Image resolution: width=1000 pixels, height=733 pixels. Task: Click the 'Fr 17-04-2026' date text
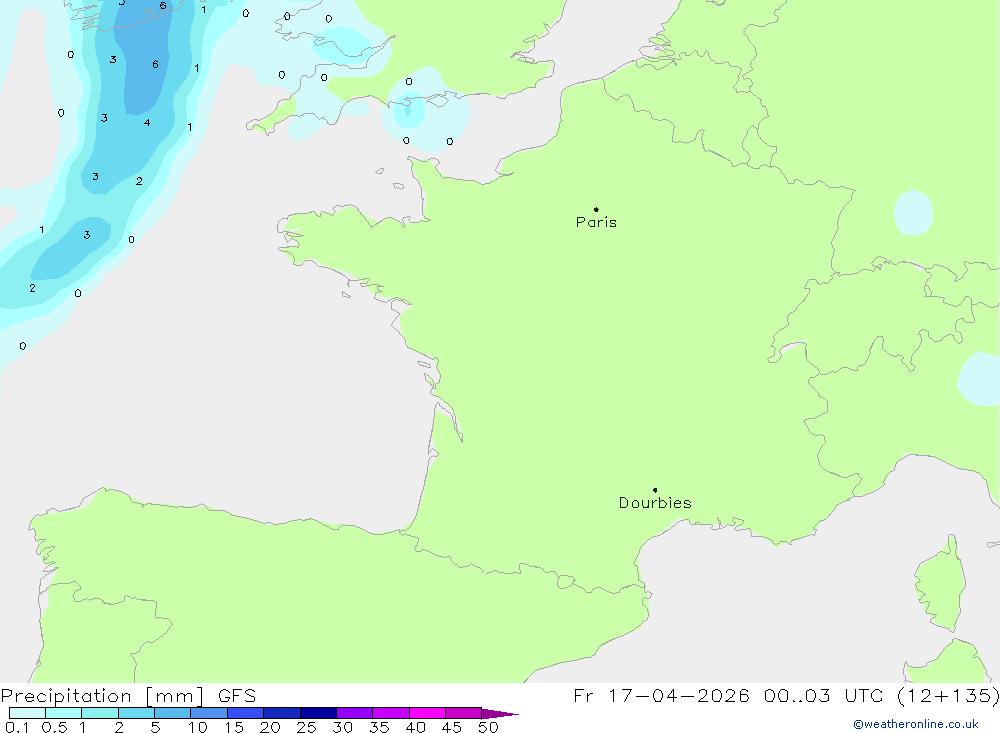click(661, 696)
